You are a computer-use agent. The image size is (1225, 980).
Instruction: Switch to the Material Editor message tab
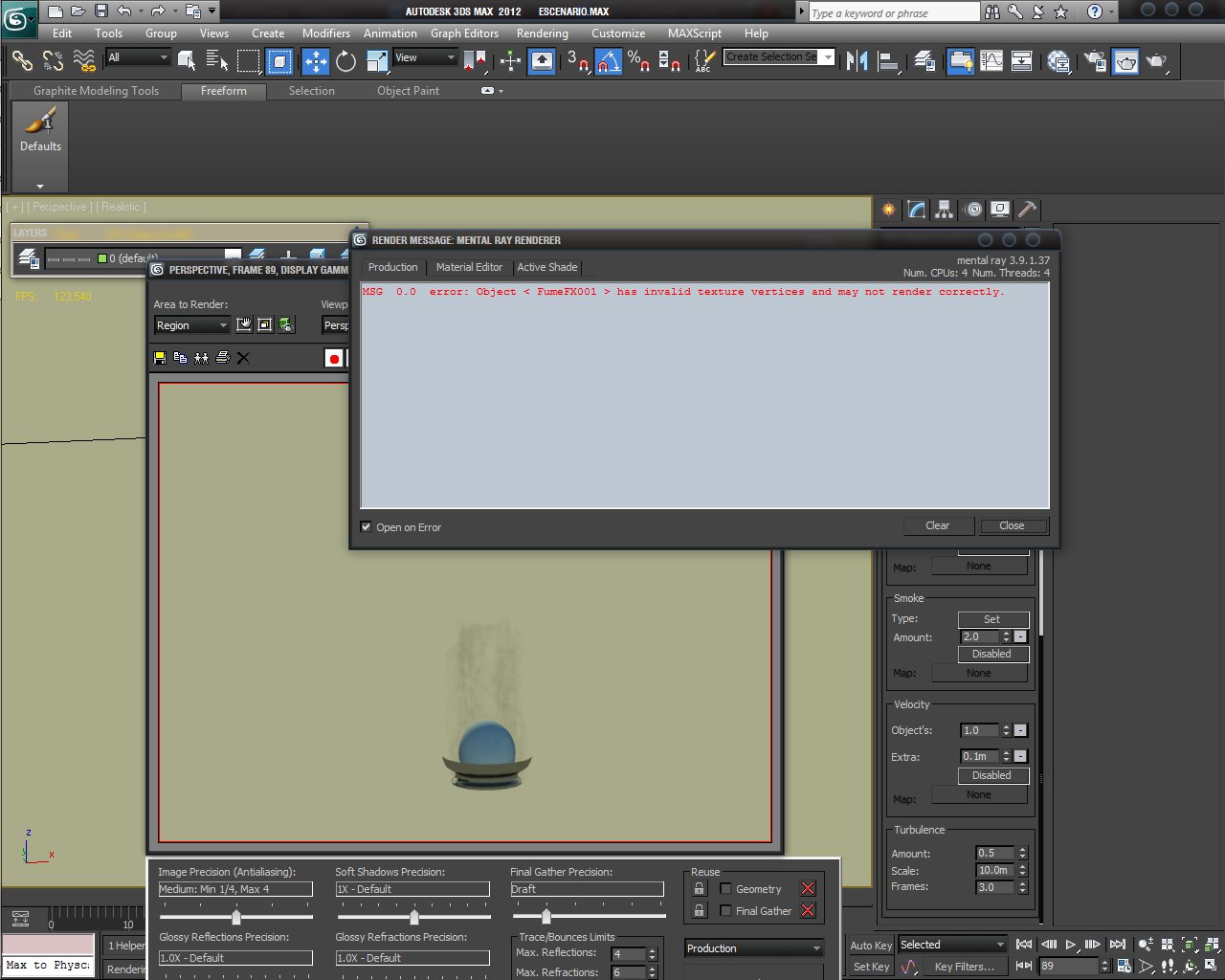coord(469,268)
